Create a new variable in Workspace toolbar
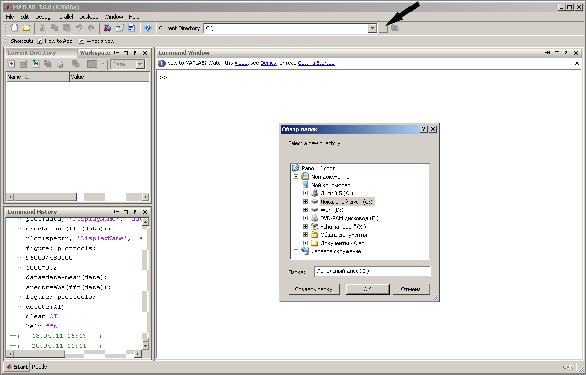Image resolution: width=586 pixels, height=375 pixels. (x=12, y=64)
